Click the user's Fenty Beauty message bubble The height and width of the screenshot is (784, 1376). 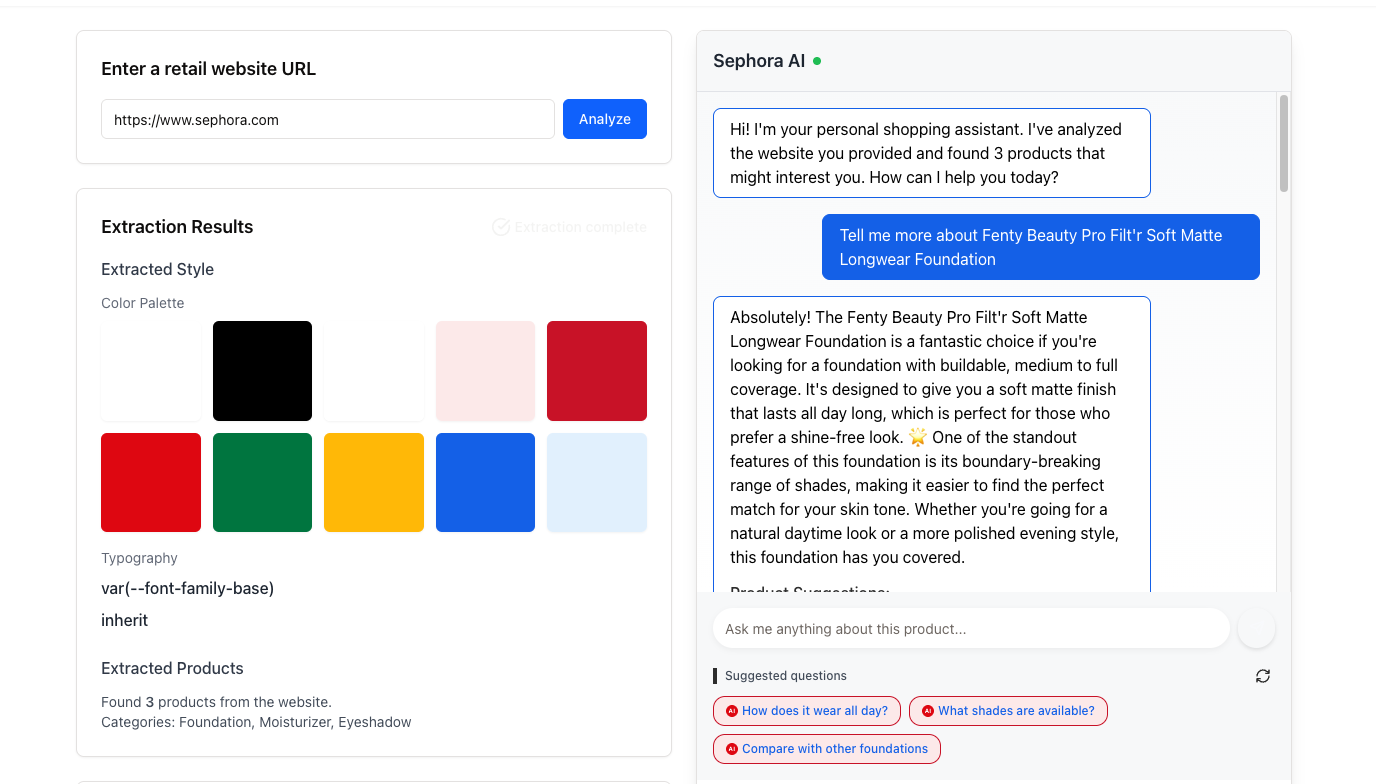1040,247
